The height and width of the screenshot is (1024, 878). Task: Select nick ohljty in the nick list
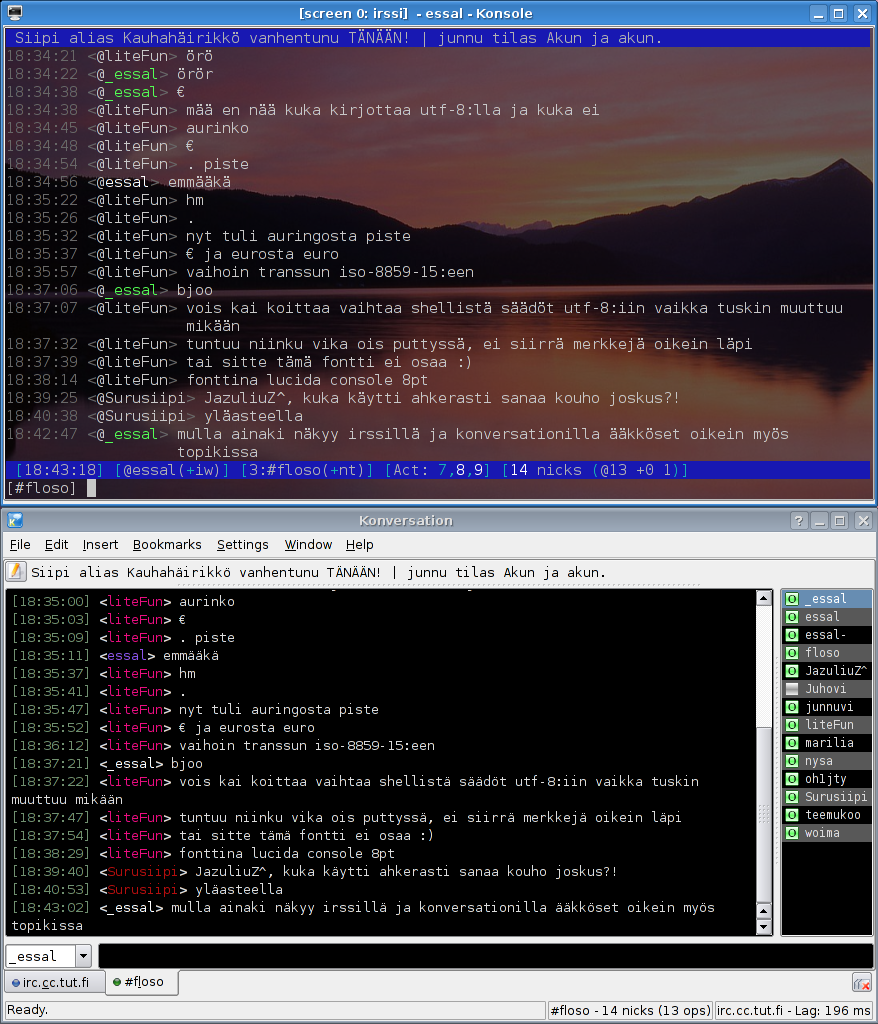[826, 779]
